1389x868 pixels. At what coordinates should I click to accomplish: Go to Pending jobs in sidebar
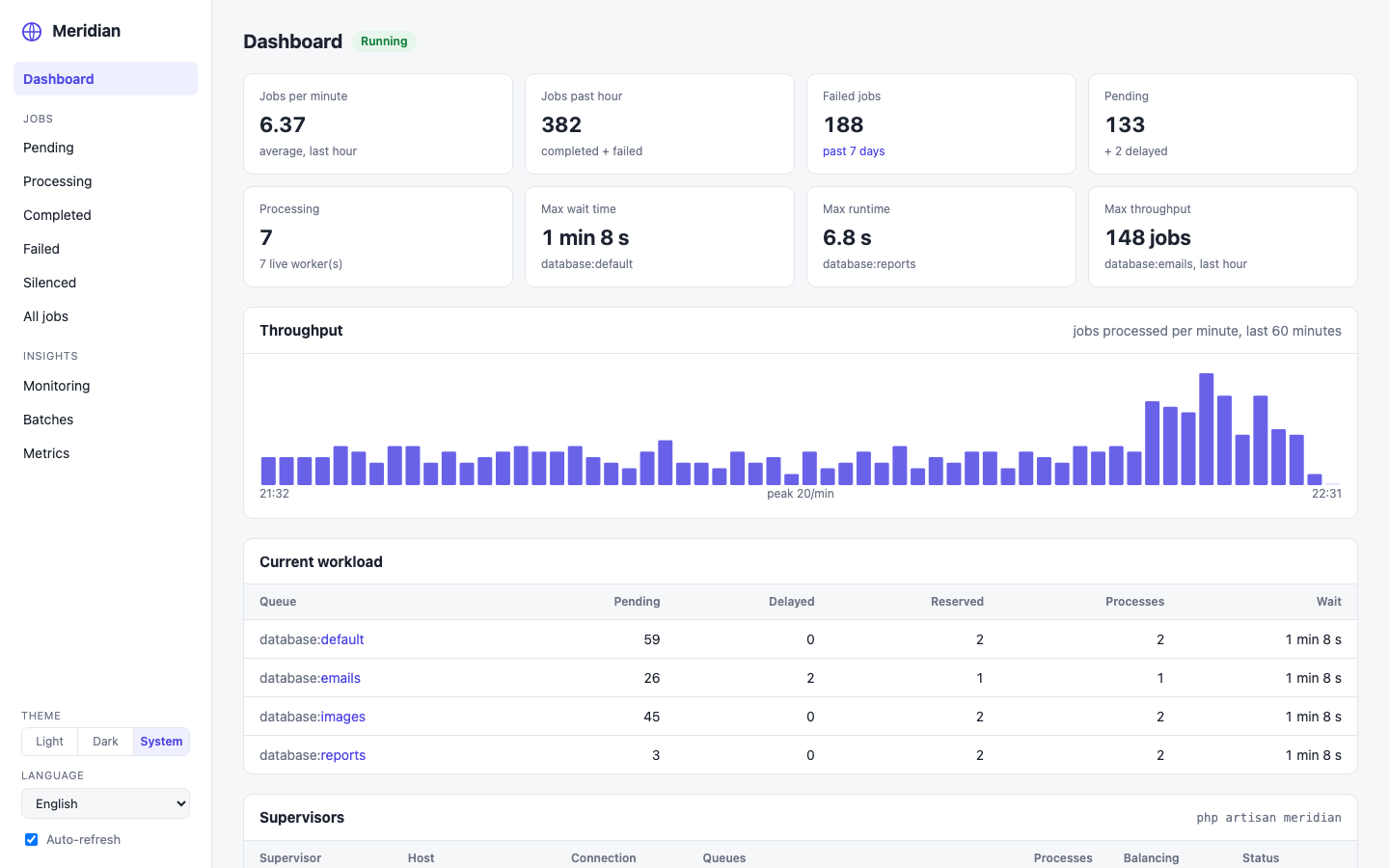[x=105, y=148]
